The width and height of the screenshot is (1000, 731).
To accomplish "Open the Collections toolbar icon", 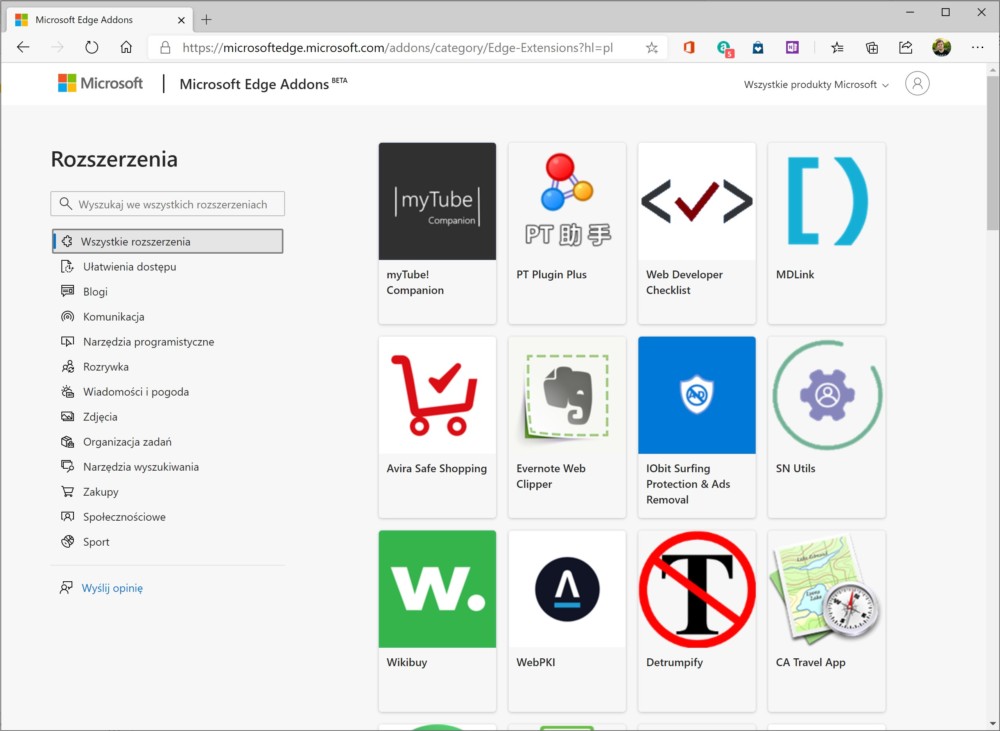I will point(872,47).
